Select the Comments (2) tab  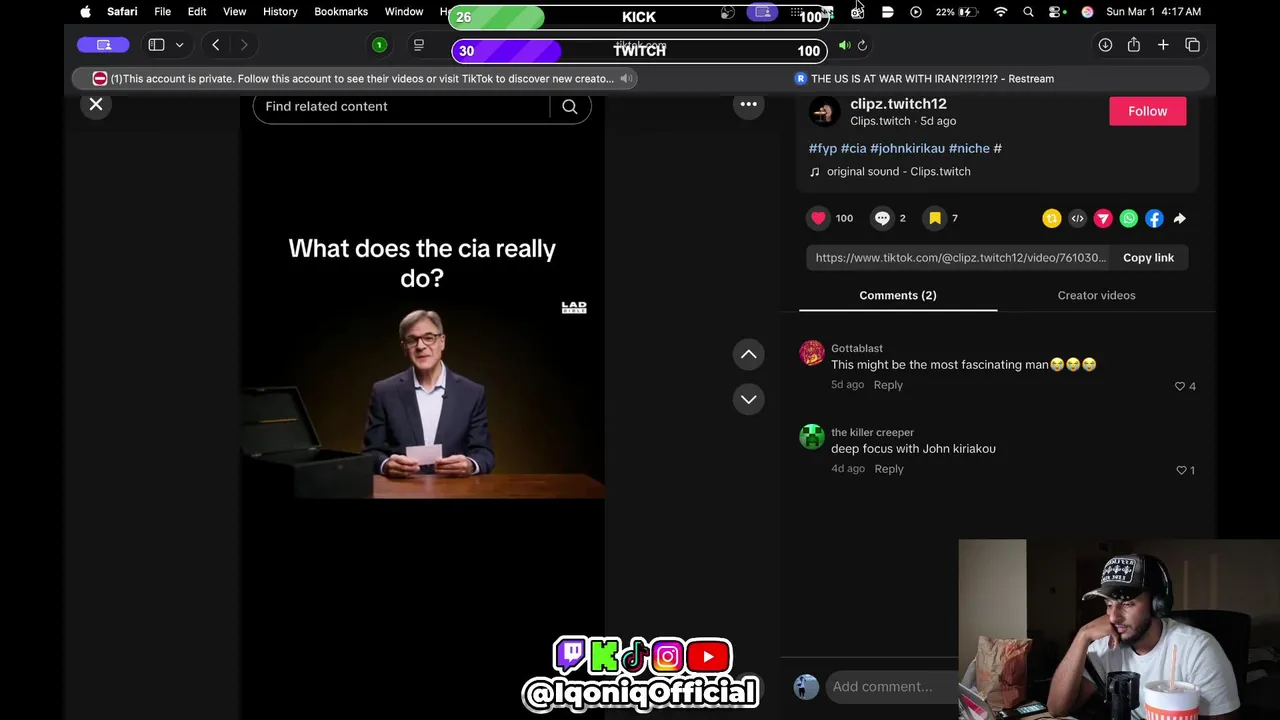coord(898,295)
